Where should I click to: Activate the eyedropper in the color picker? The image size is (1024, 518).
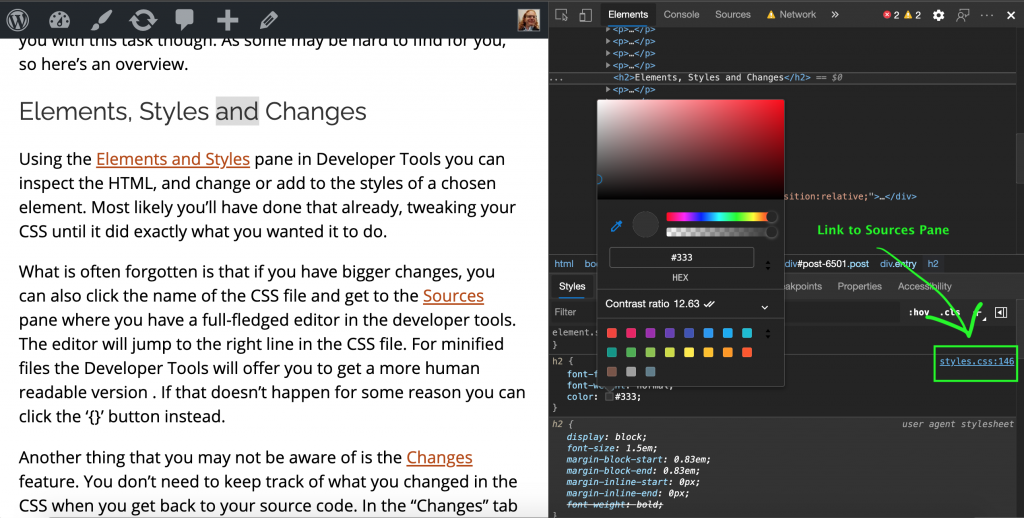tap(616, 226)
